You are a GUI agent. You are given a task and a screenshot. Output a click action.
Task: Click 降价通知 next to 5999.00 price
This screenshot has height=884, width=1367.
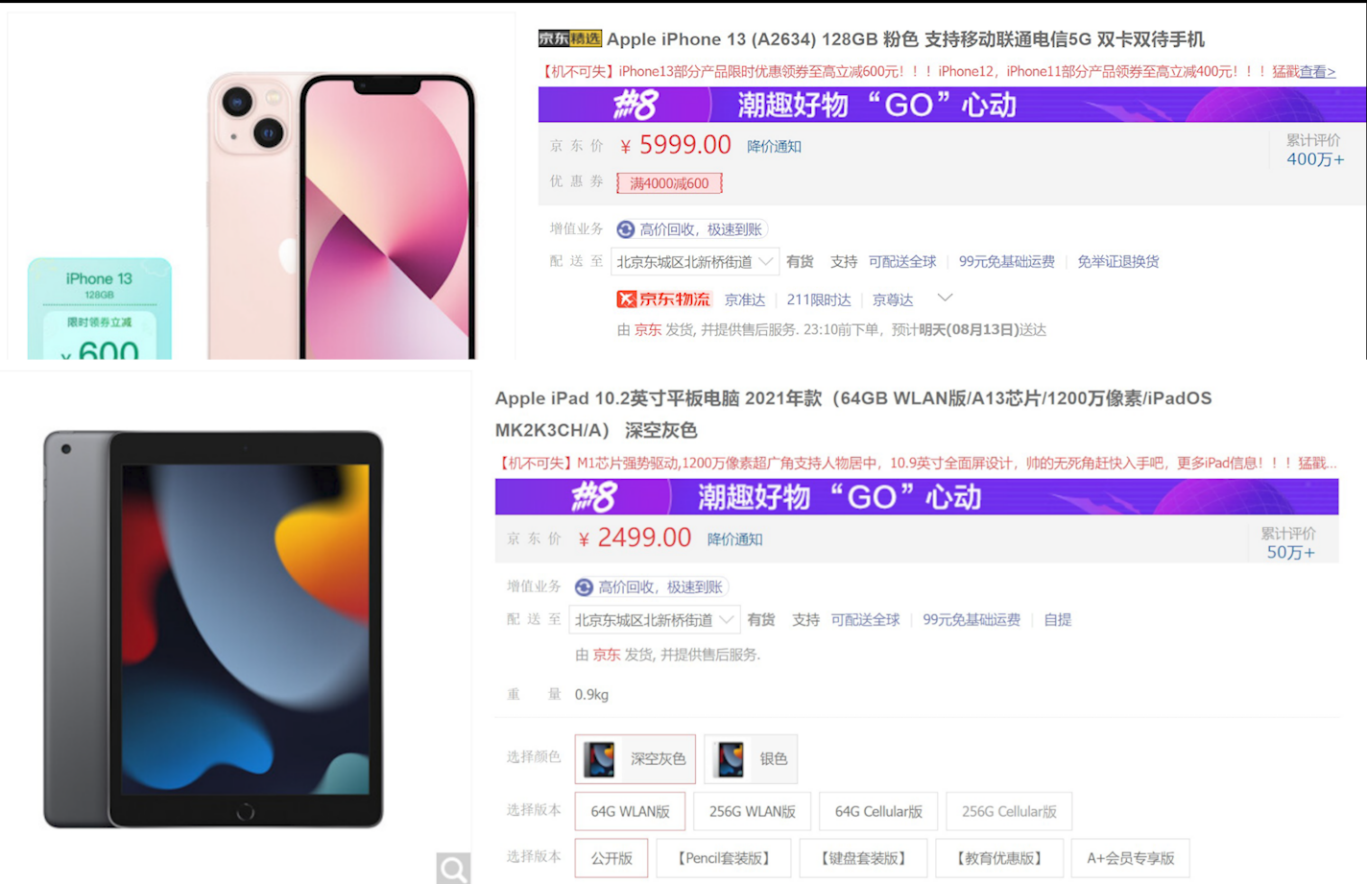[774, 146]
